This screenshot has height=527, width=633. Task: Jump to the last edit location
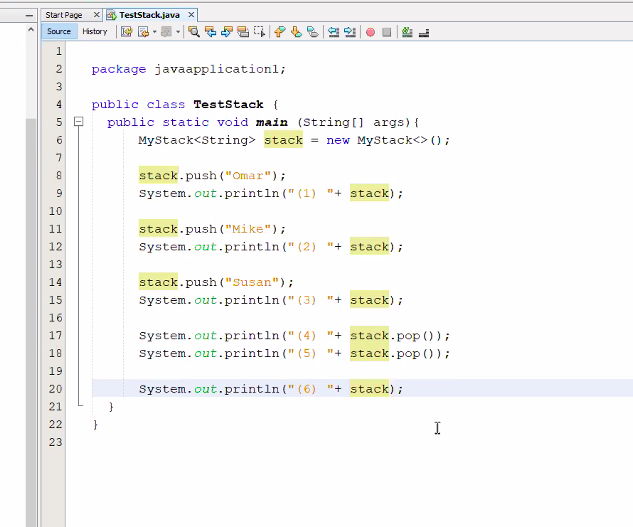pos(126,31)
